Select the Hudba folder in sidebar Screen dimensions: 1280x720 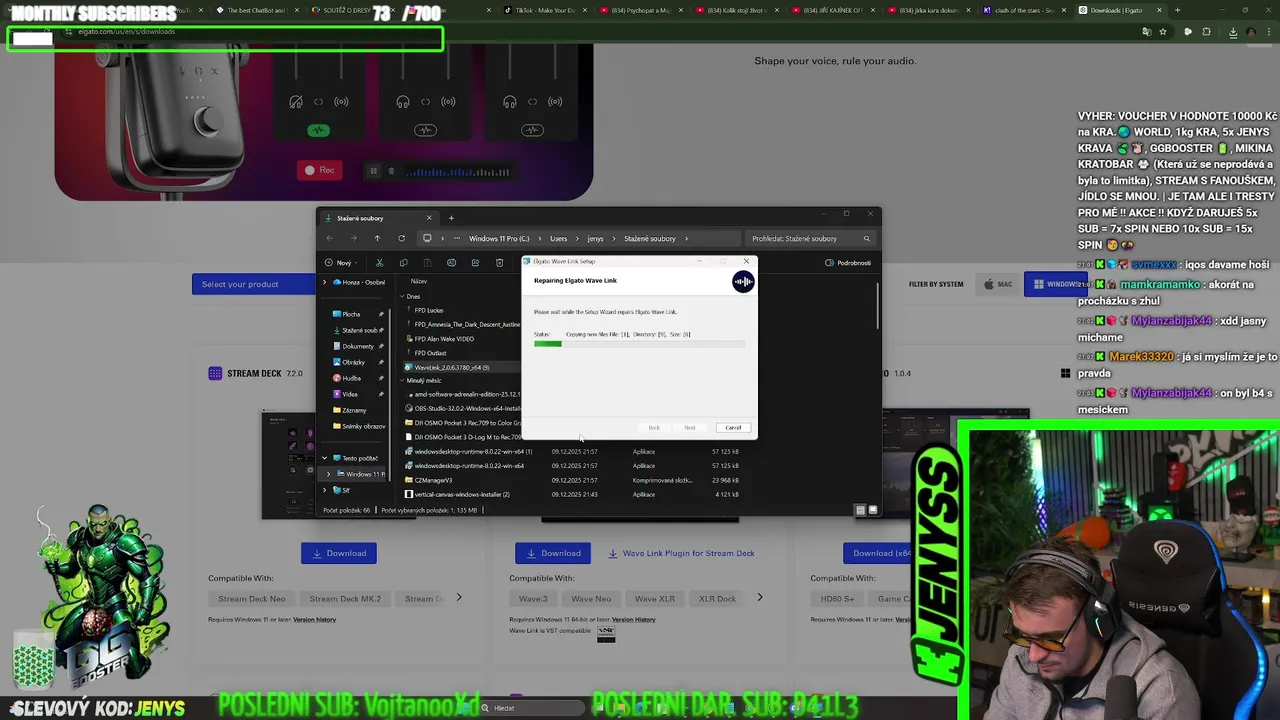(x=351, y=378)
